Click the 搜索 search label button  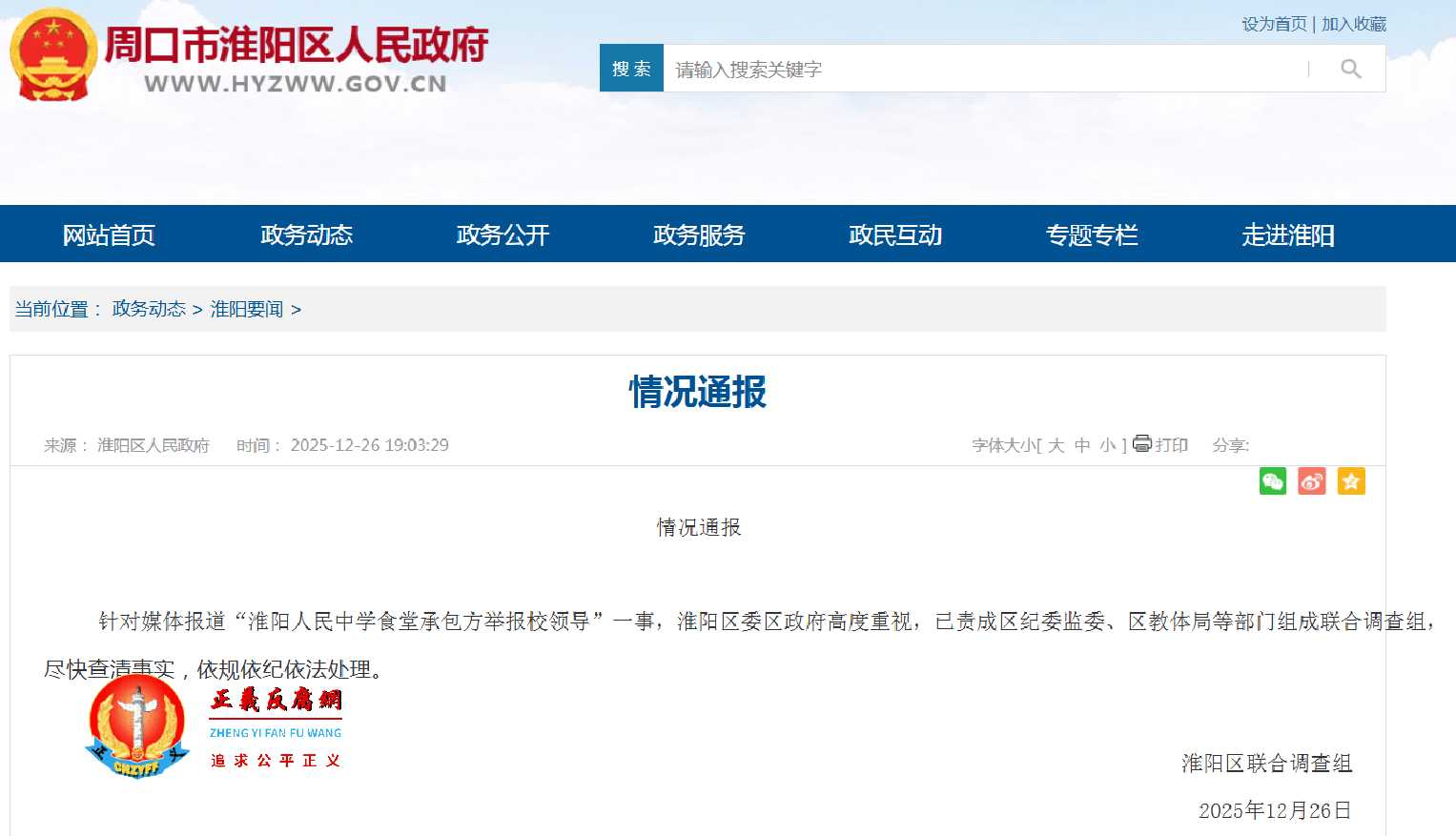(630, 68)
